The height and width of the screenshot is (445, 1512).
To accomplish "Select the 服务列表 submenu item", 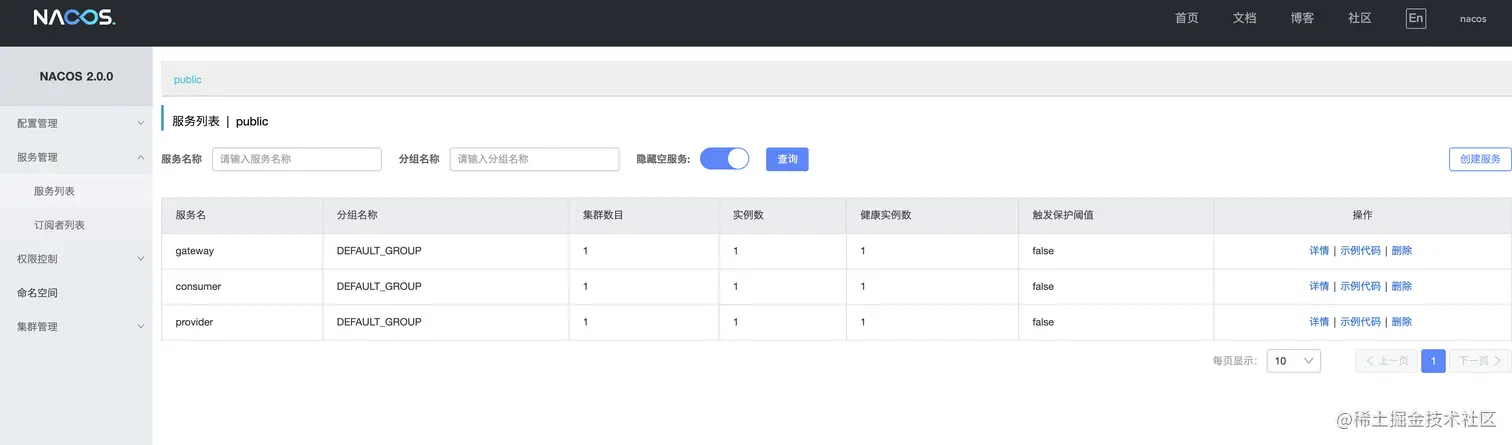I will pos(54,191).
